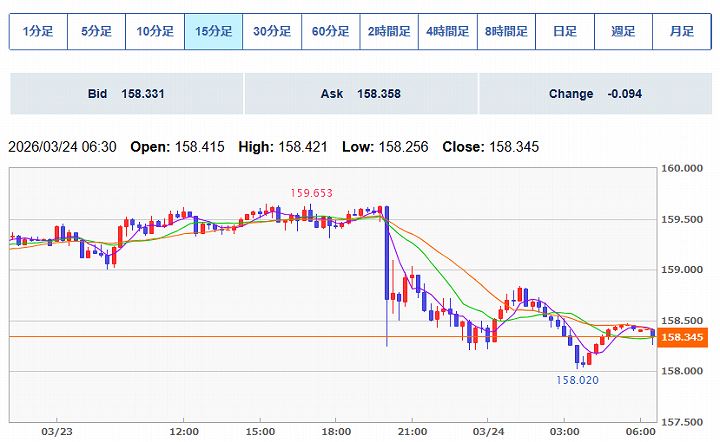Choose the 30分足 timeframe tab
The width and height of the screenshot is (720, 442).
click(x=272, y=31)
